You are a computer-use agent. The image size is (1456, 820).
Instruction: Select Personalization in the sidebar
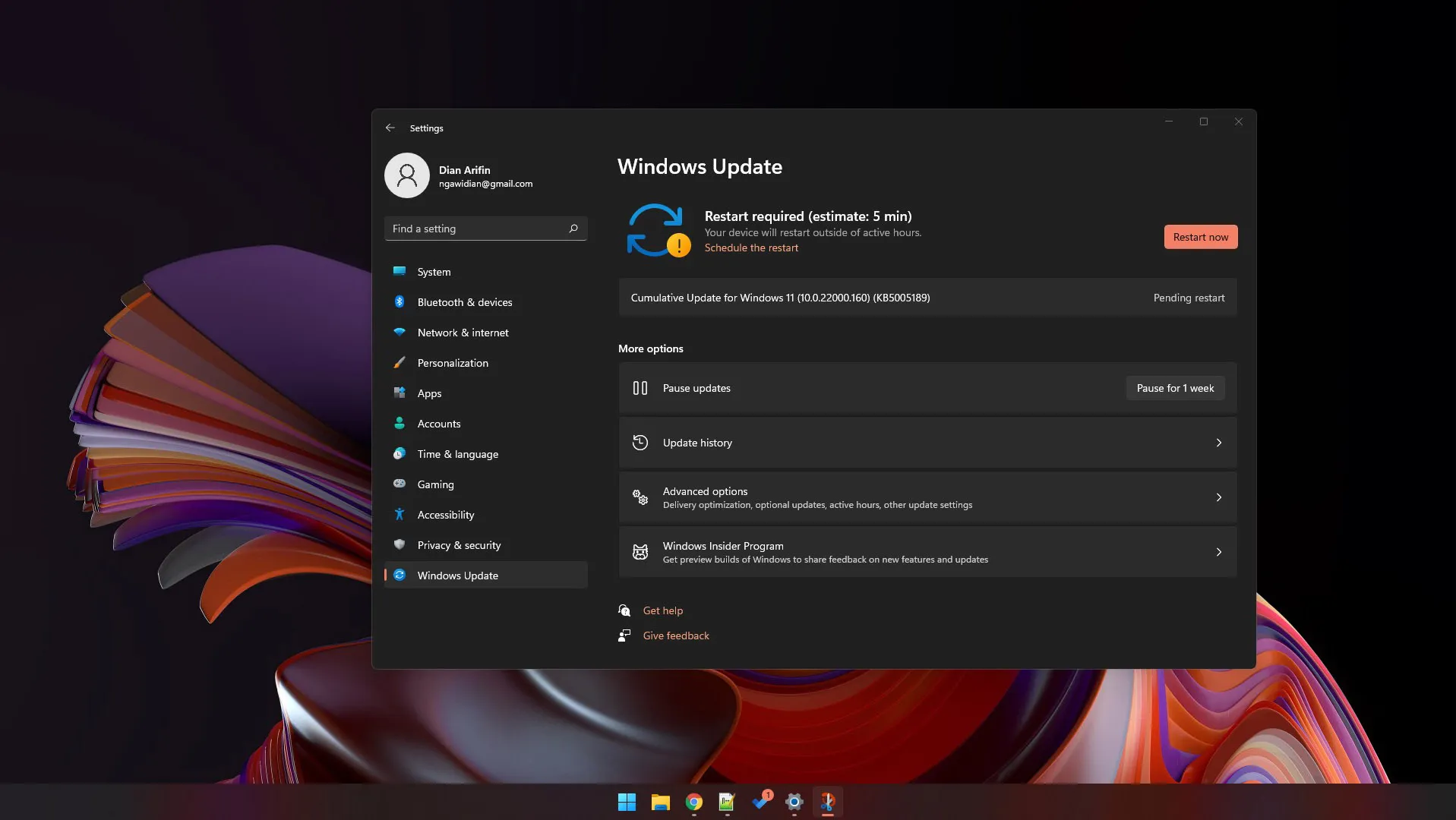453,363
